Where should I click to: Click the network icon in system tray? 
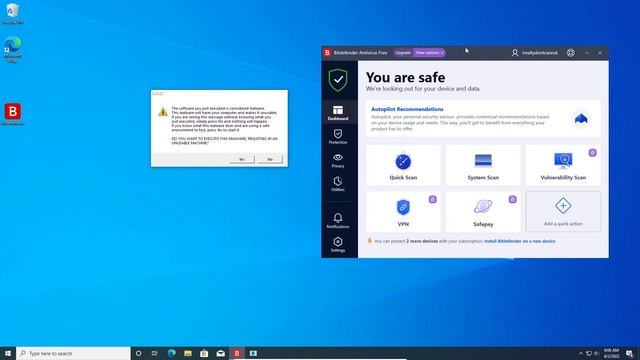pyautogui.click(x=589, y=353)
